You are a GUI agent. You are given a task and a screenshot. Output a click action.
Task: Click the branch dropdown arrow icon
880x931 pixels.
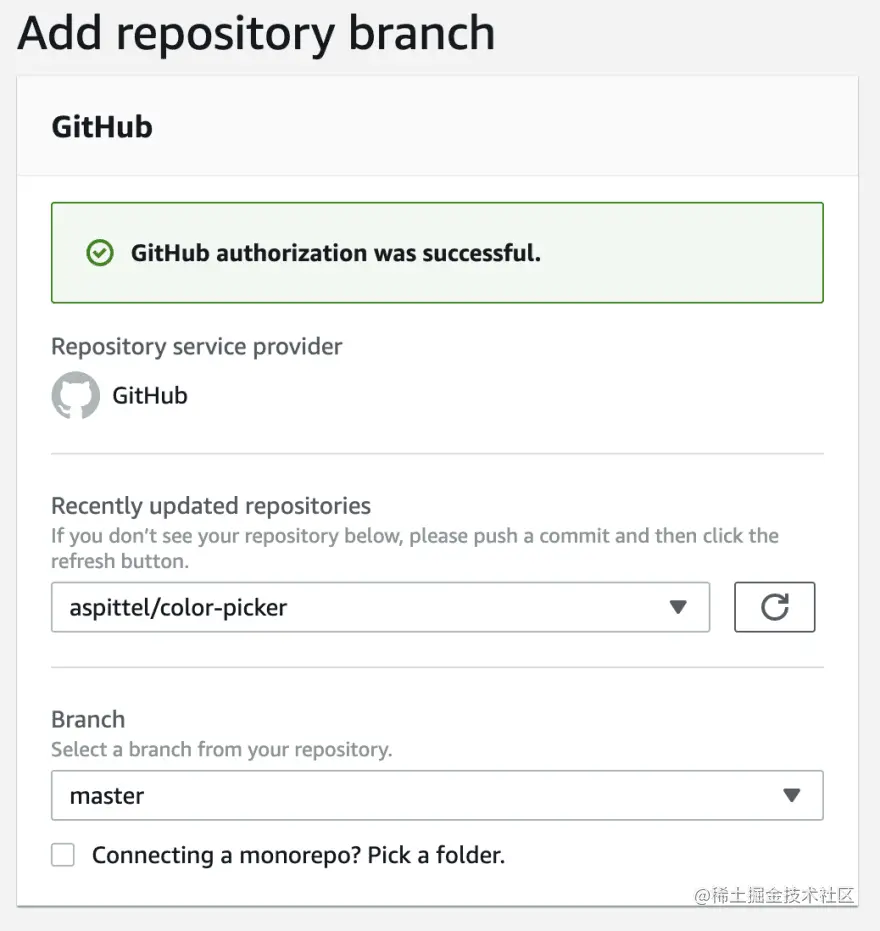(x=792, y=795)
